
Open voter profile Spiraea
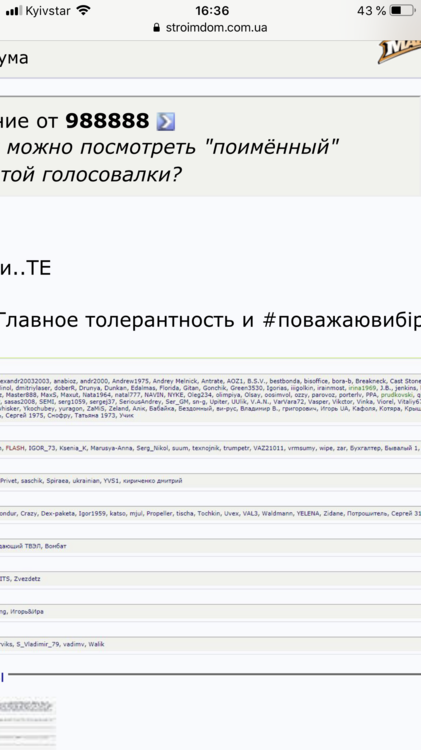(x=57, y=481)
